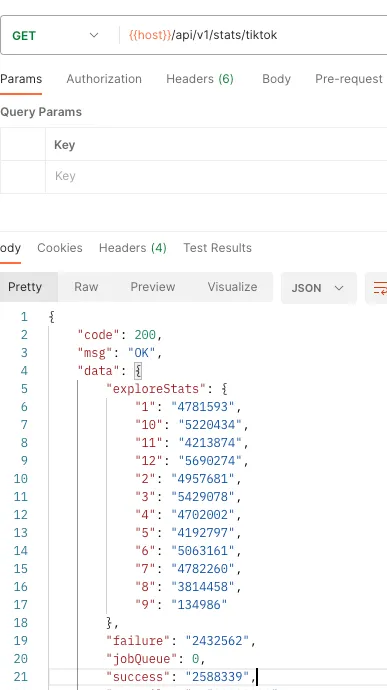The width and height of the screenshot is (387, 690).
Task: Click the empty Key input field
Action: click(x=216, y=176)
